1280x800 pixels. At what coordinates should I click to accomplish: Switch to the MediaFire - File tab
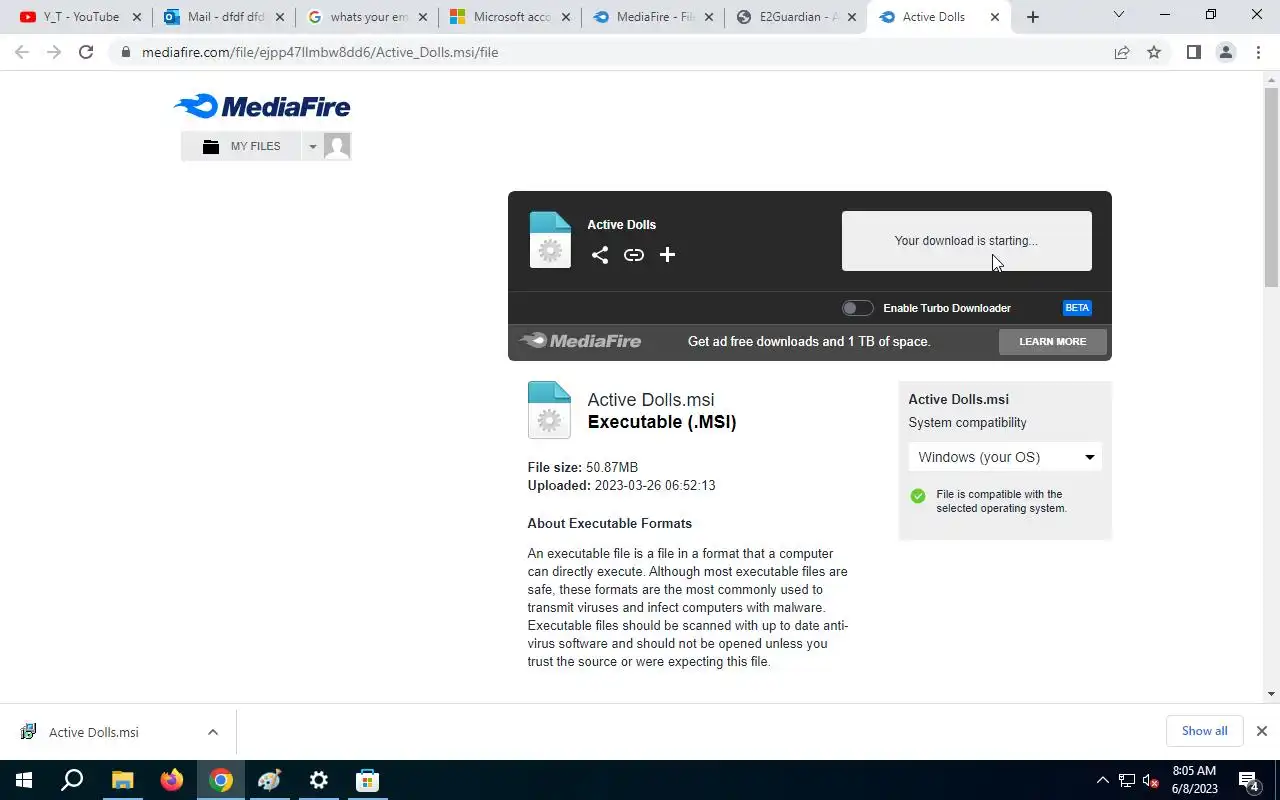click(x=654, y=17)
